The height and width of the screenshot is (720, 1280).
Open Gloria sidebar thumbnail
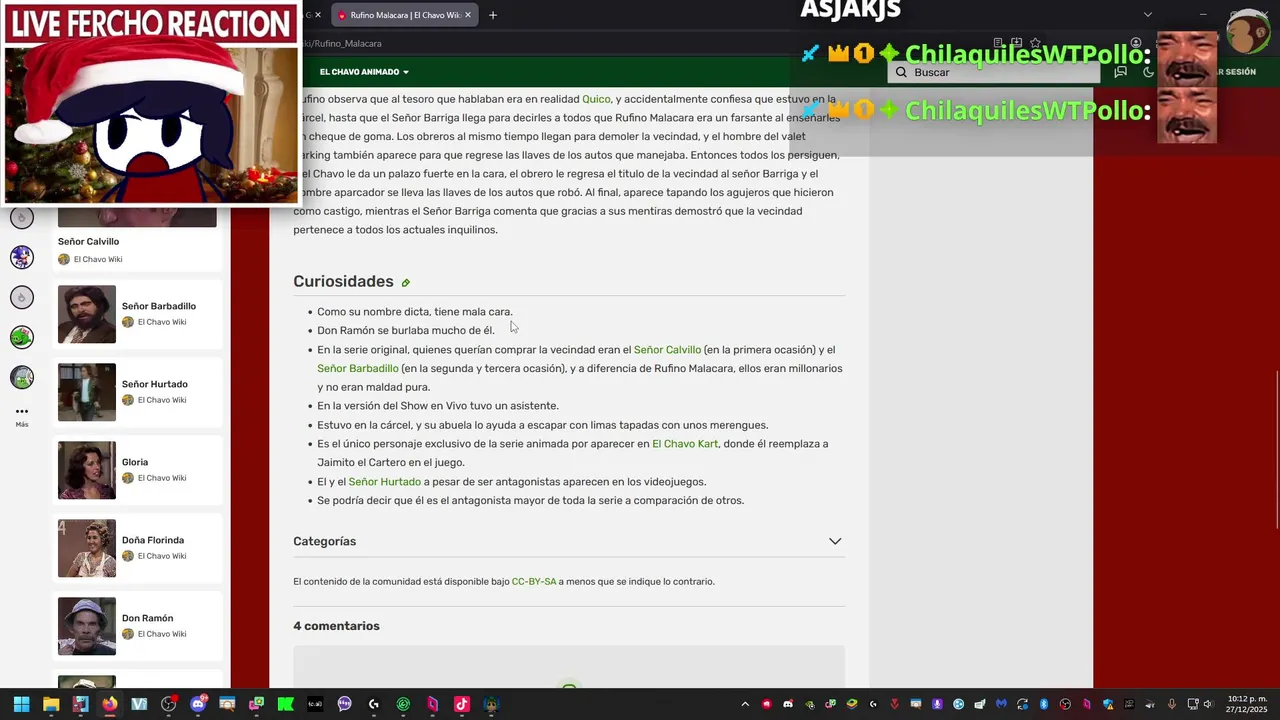[87, 470]
